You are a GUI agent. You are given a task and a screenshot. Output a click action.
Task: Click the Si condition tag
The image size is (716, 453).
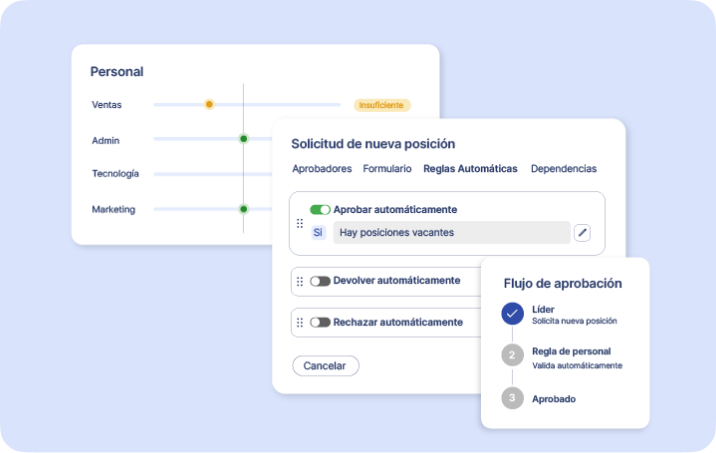[x=318, y=232]
